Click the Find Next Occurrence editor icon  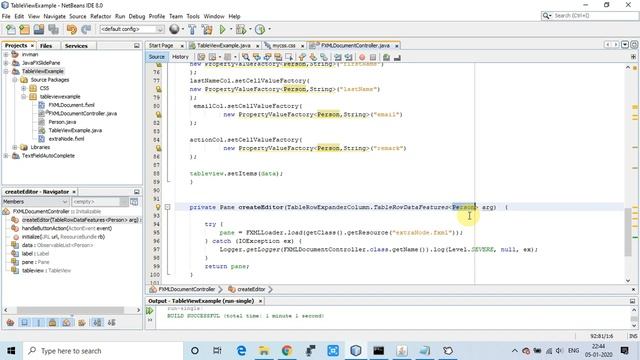click(267, 57)
